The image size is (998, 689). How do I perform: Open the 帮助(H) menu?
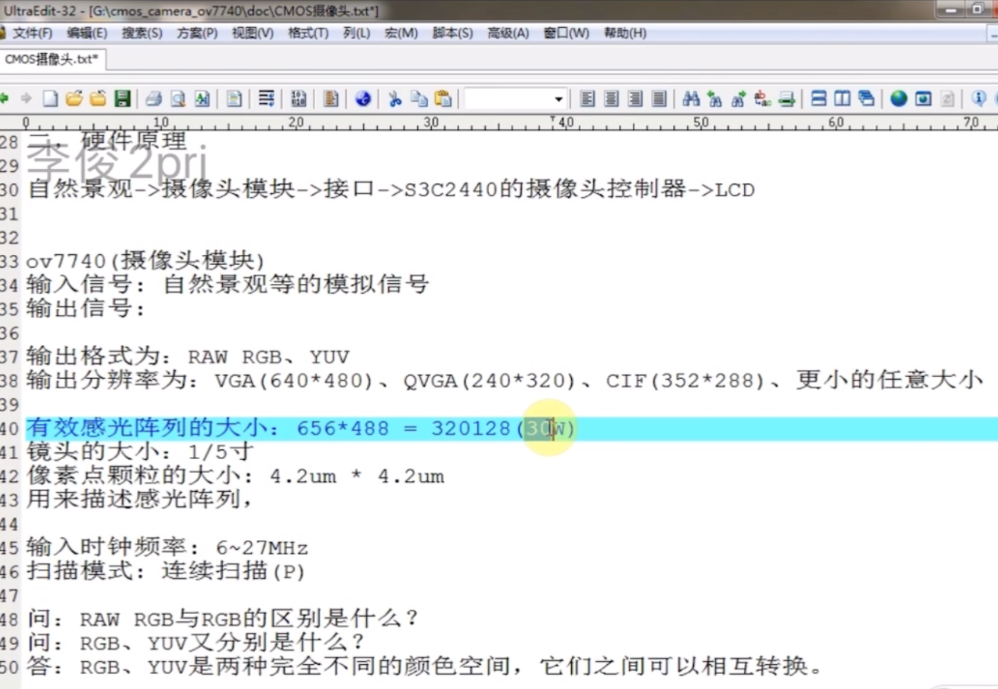625,33
